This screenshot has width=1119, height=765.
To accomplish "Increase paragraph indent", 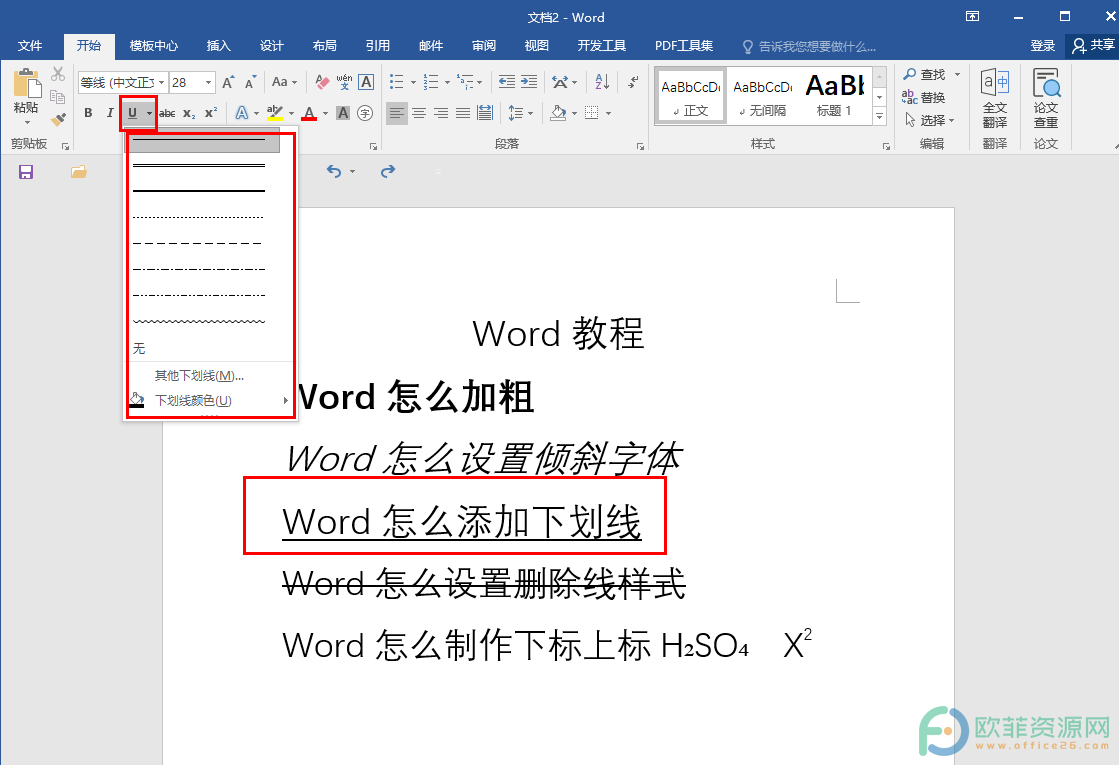I will [x=529, y=82].
